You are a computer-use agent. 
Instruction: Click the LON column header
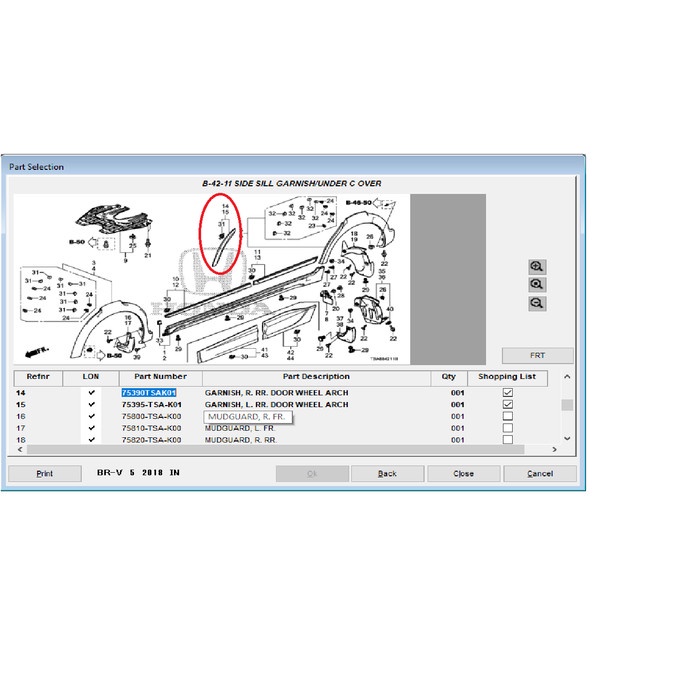(x=91, y=377)
